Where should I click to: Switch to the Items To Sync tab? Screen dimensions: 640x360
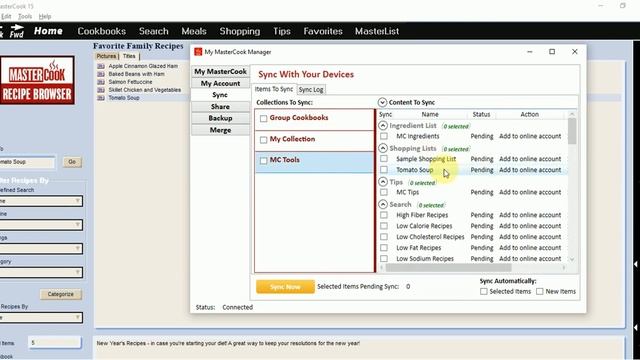(274, 89)
